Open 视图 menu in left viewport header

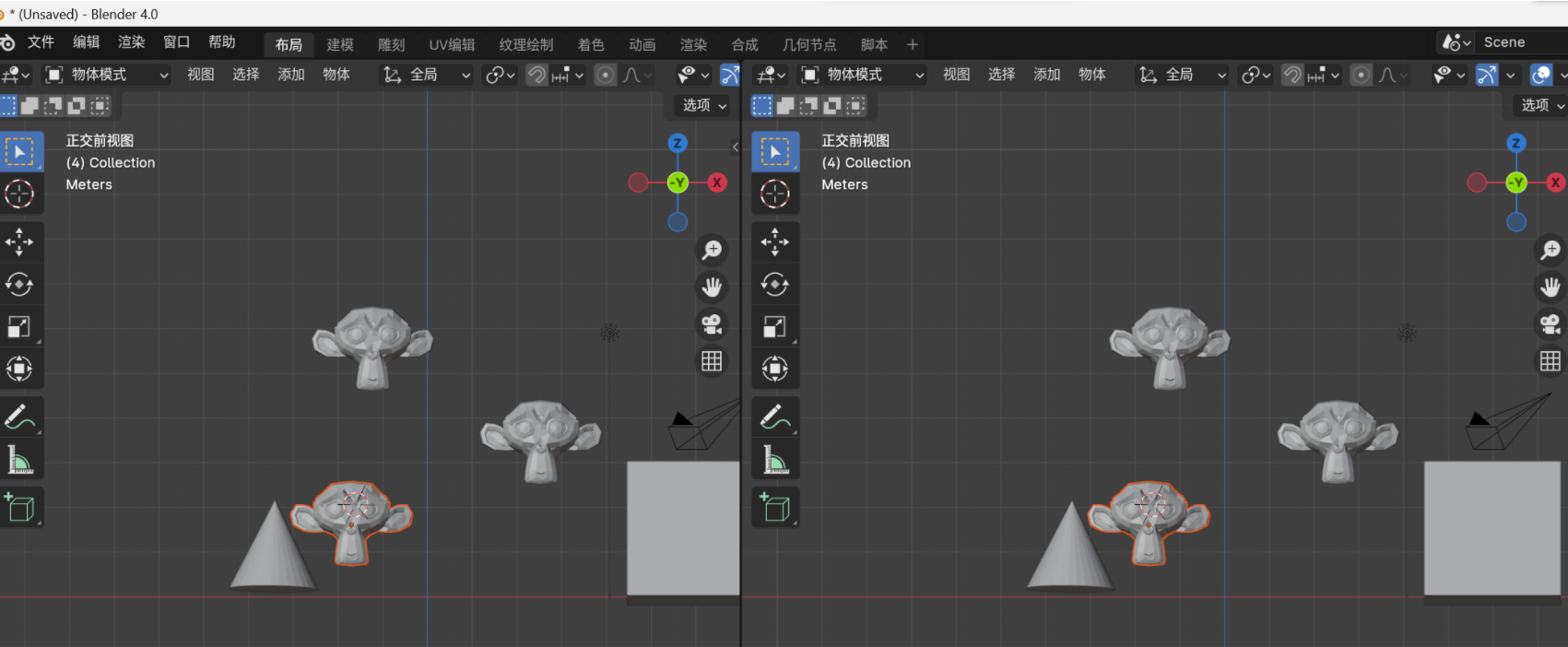200,75
